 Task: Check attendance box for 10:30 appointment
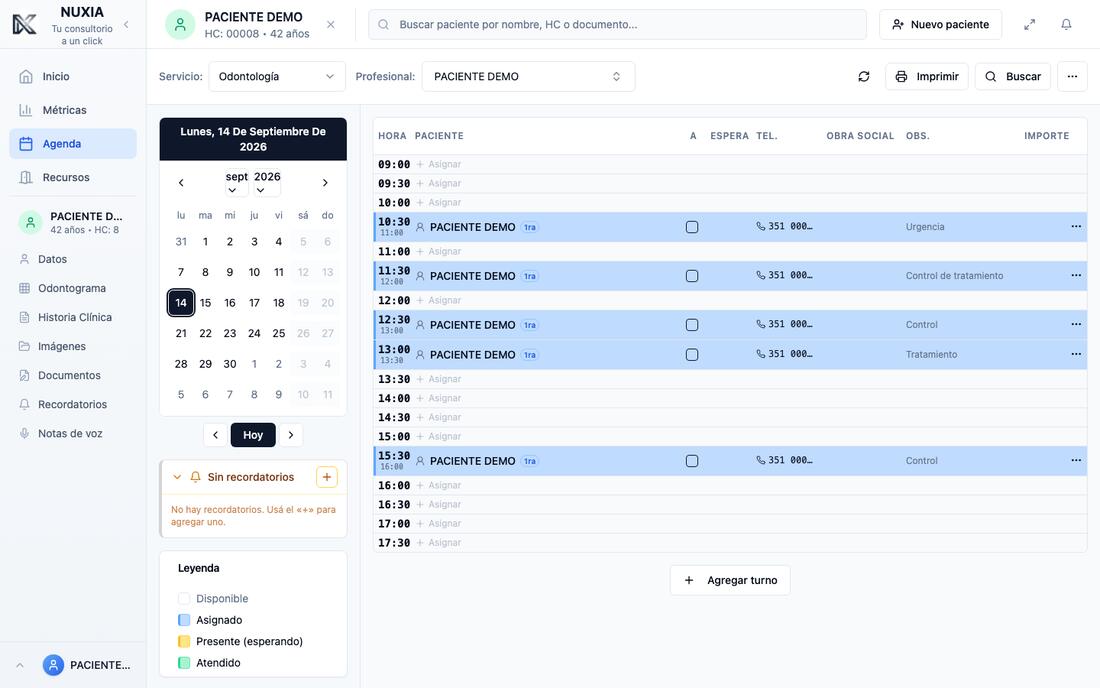click(692, 227)
